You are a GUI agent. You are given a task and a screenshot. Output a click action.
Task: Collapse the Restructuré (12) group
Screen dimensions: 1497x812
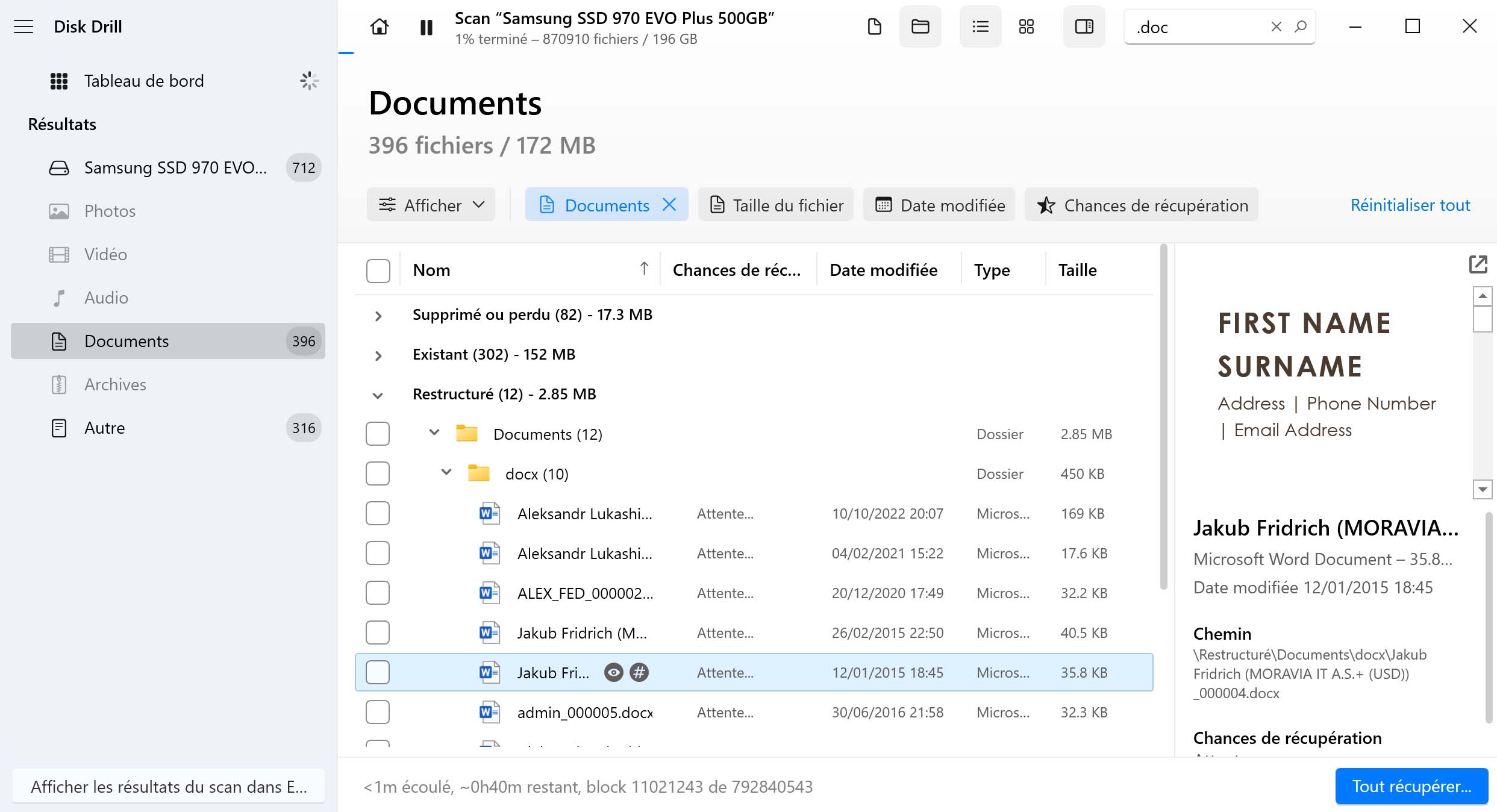click(378, 395)
